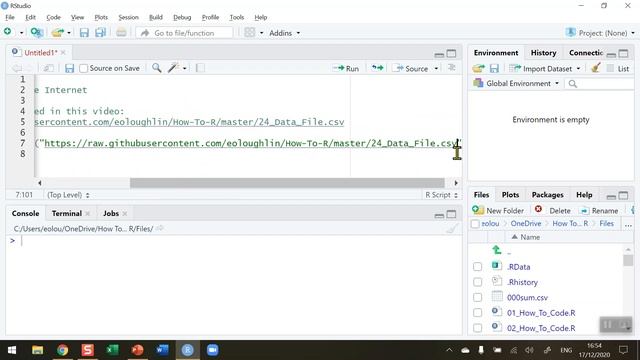The height and width of the screenshot is (360, 640).
Task: Open the Project: (None) dropdown
Action: pos(600,33)
